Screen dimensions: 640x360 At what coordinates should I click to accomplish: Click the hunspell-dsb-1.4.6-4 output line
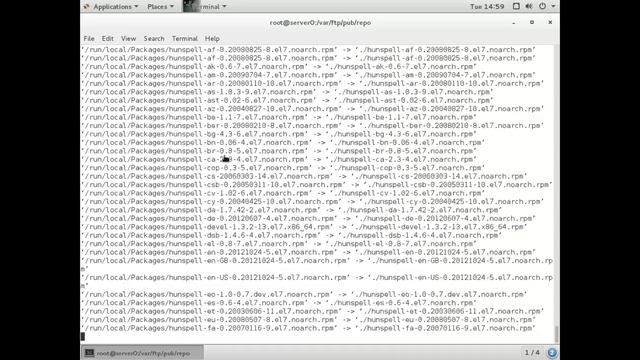tap(291, 235)
